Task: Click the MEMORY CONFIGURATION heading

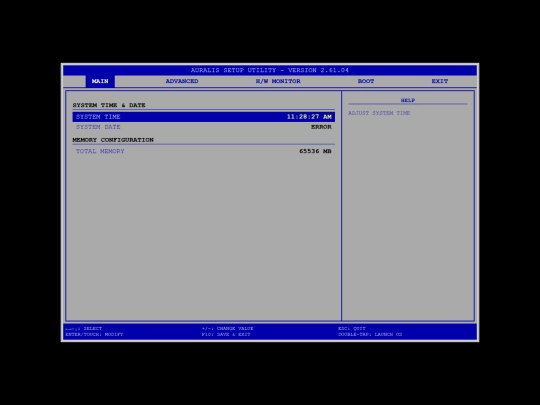Action: (x=113, y=140)
